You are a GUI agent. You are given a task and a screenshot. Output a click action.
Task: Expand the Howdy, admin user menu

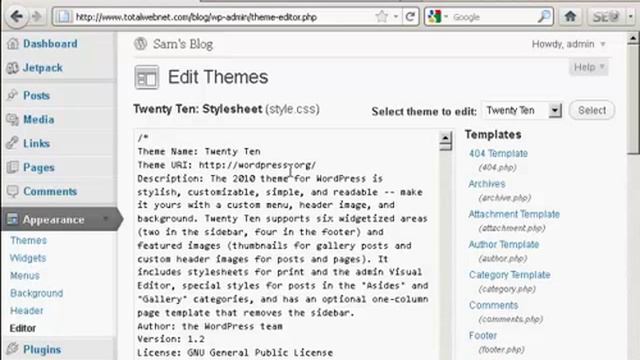click(569, 44)
